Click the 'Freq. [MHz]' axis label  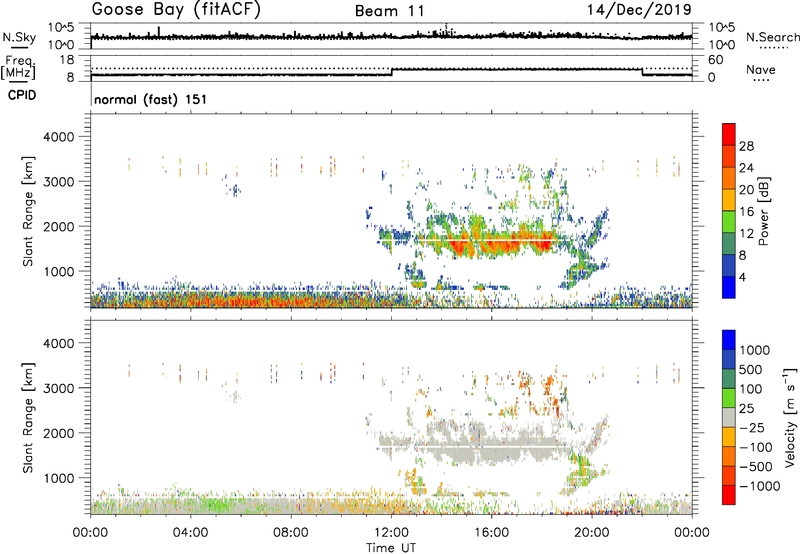18,67
